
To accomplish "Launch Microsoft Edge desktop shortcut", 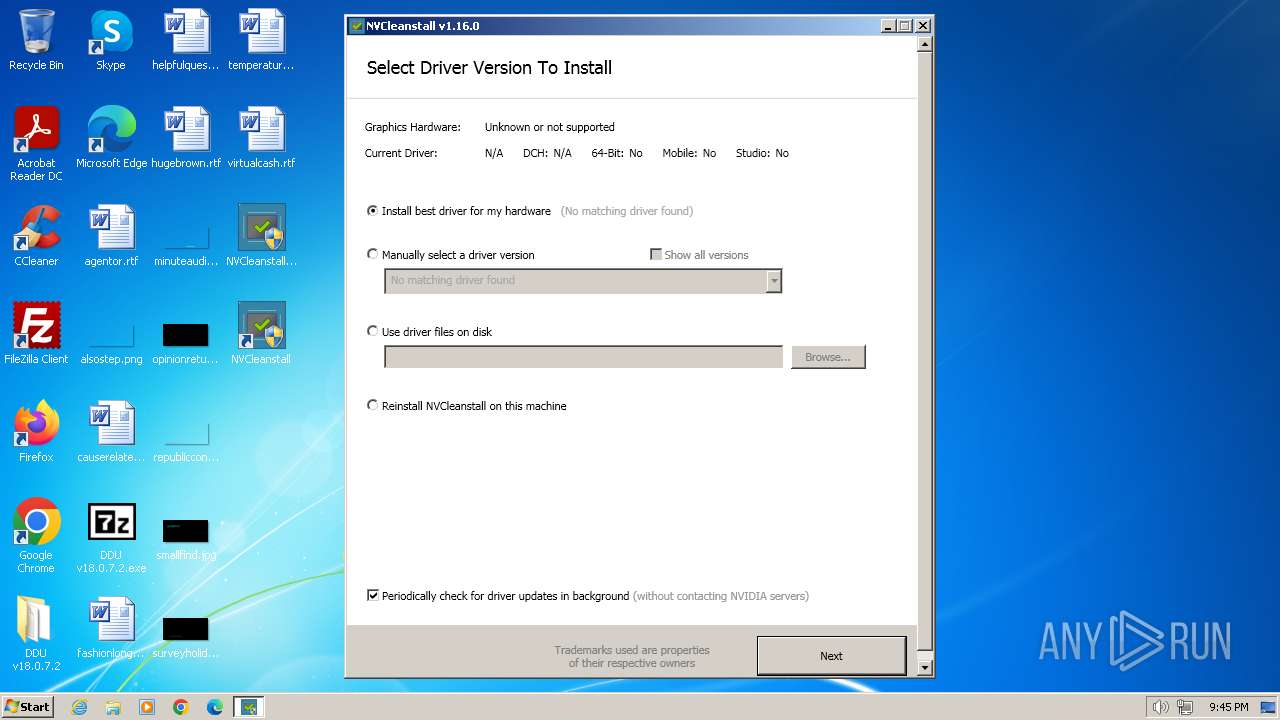I will (x=111, y=138).
